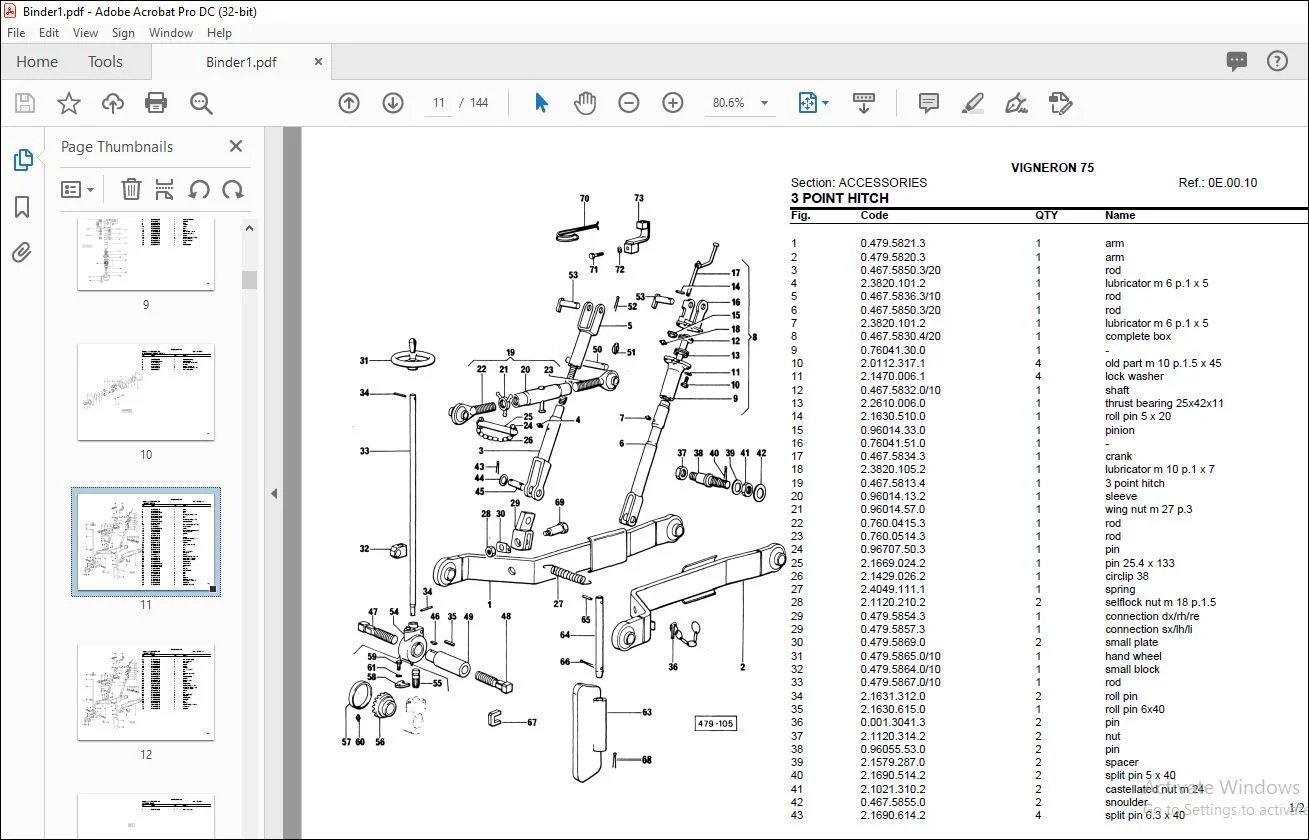Screen dimensions: 1309x840
Task: Click the 'wing nut m 27 p.3' name
Action: point(1148,509)
